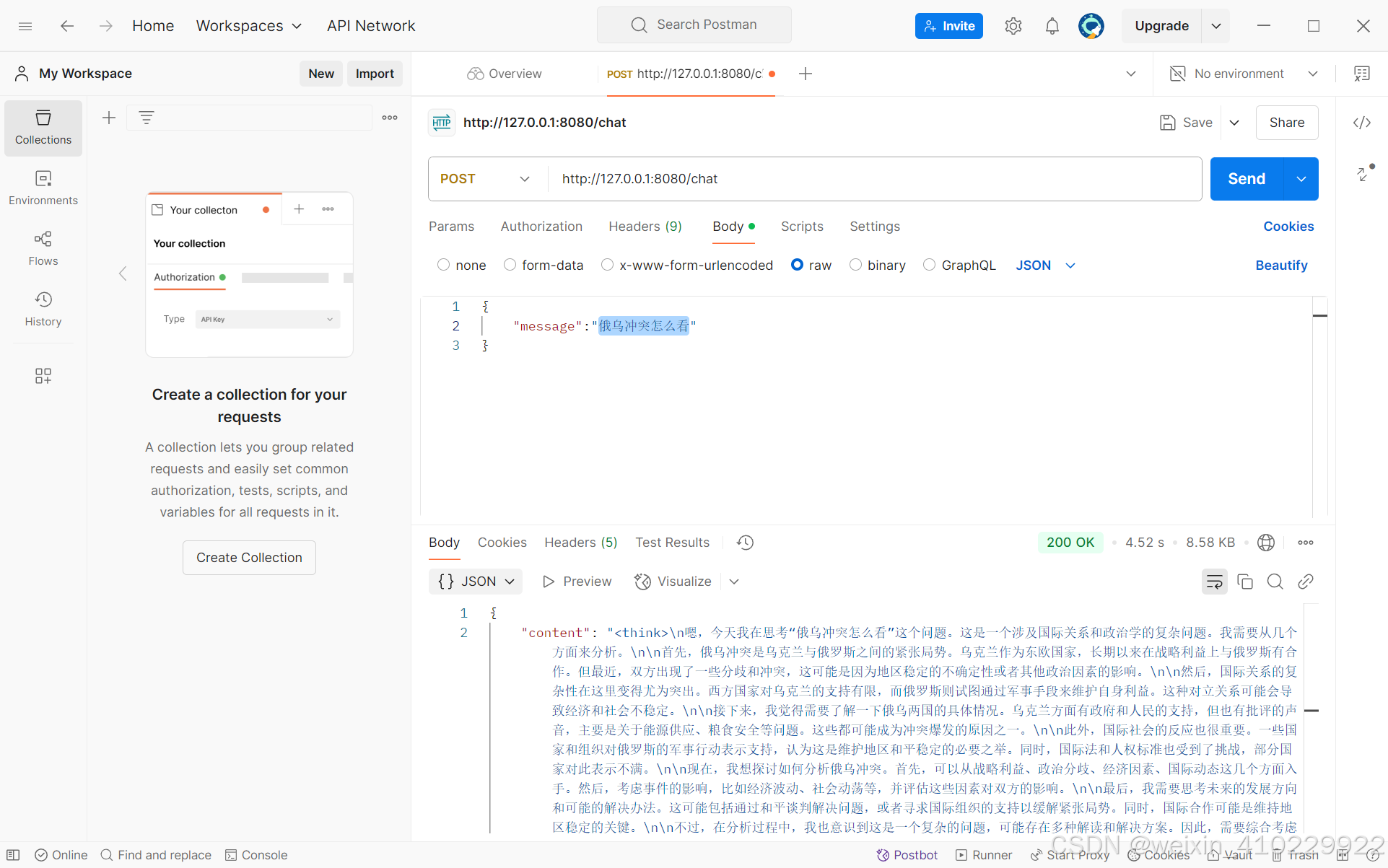The width and height of the screenshot is (1388, 868).
Task: Open the History sidebar panel
Action: pyautogui.click(x=43, y=309)
